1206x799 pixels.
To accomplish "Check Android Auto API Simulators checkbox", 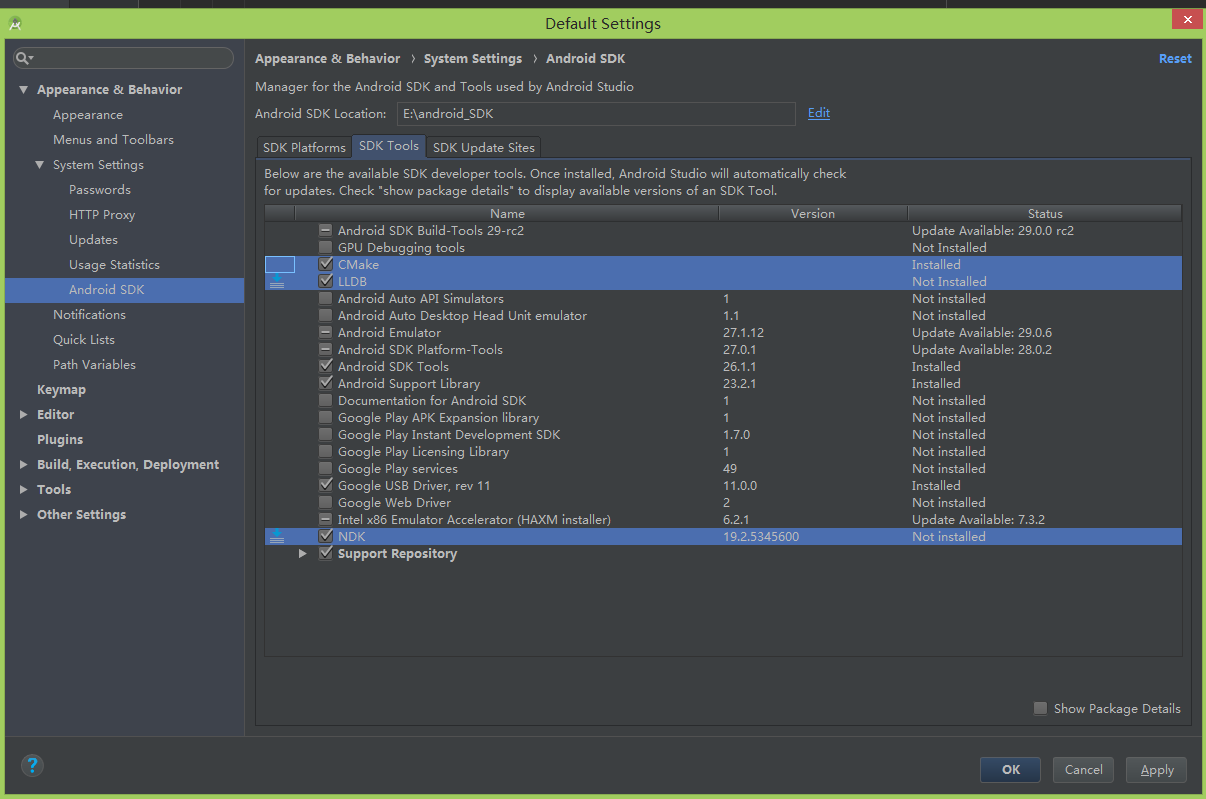I will [x=325, y=299].
